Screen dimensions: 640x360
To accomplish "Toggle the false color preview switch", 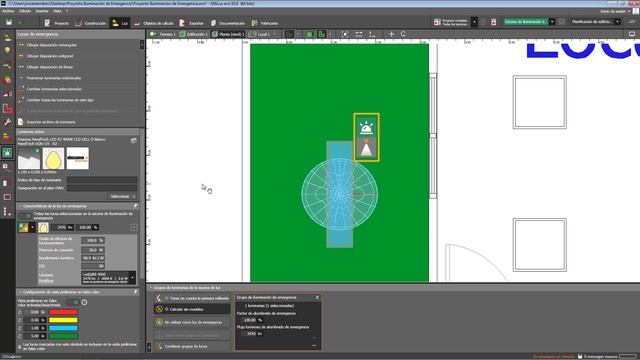I will point(72,302).
